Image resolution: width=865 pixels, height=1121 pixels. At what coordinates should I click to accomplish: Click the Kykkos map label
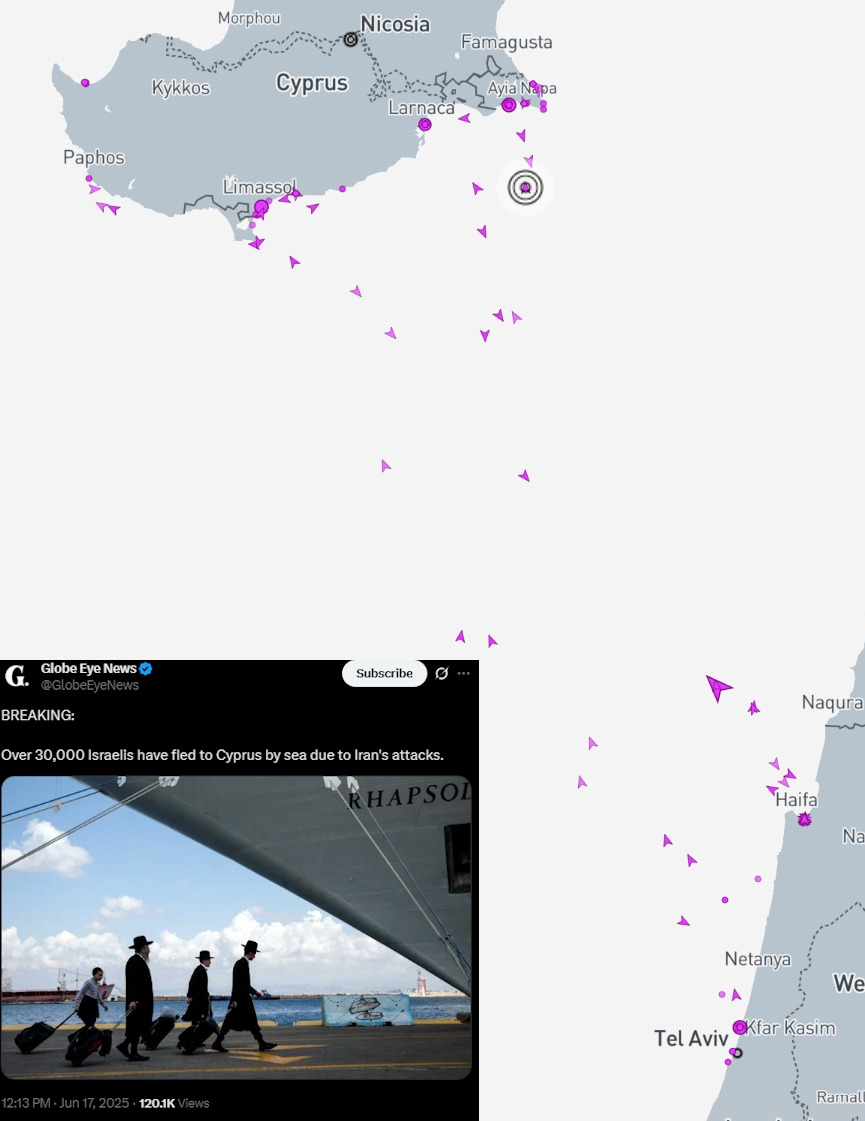[x=181, y=88]
